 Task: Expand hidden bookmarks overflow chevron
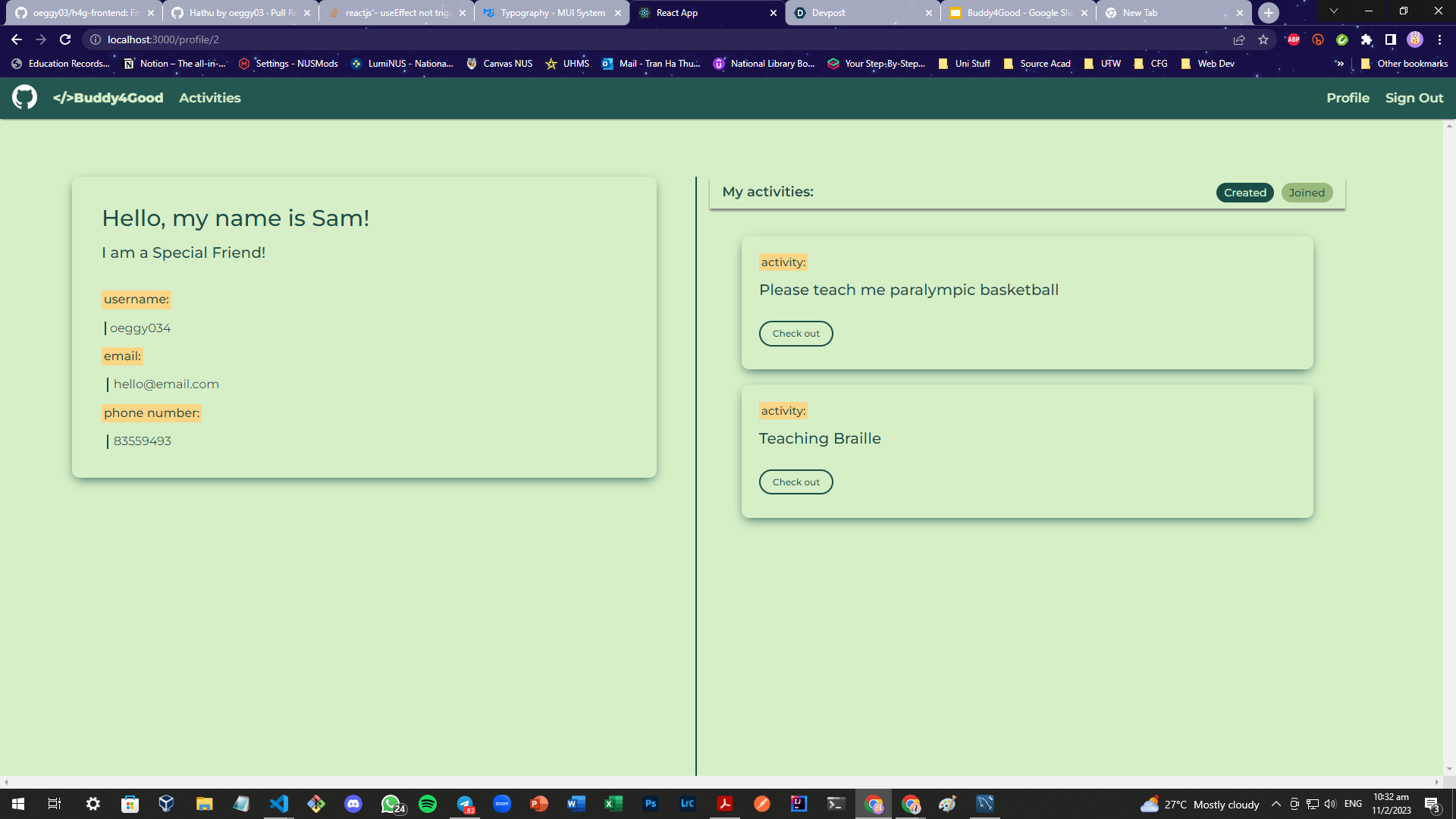(1340, 64)
